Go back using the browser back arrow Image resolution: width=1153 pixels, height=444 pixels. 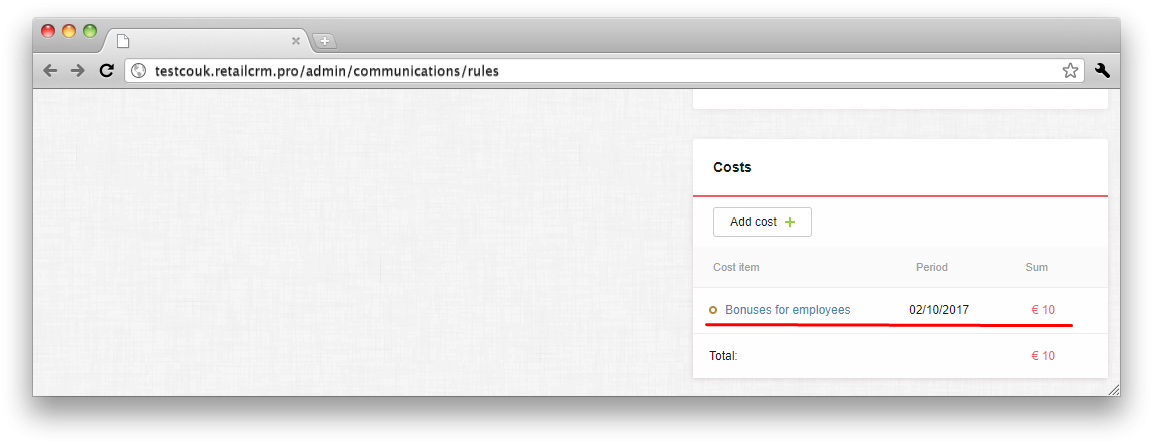pos(50,71)
